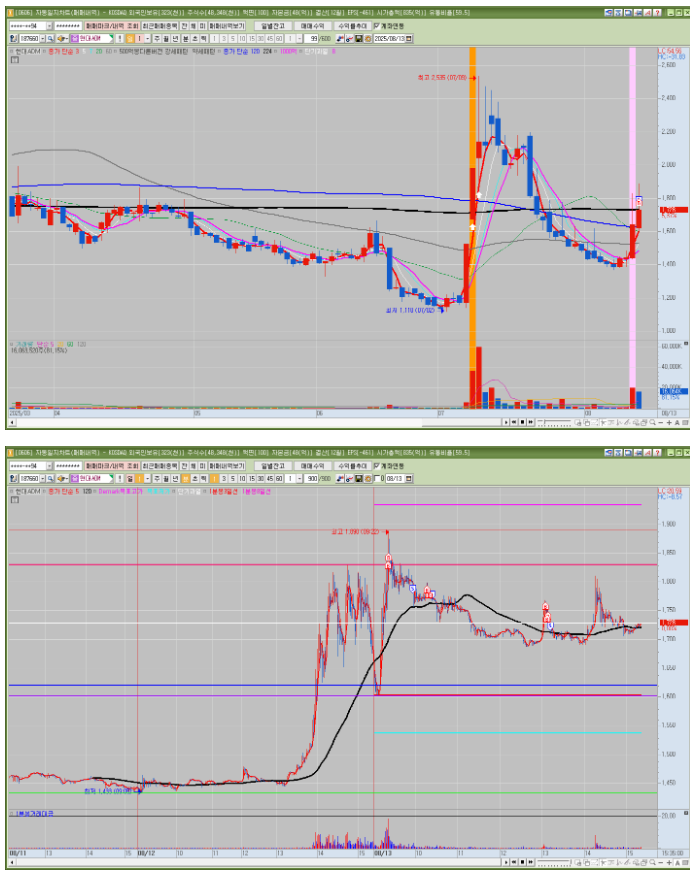Click 화폐내역보기 button in bottom window
Screen dimensions: 690x878
point(227,466)
